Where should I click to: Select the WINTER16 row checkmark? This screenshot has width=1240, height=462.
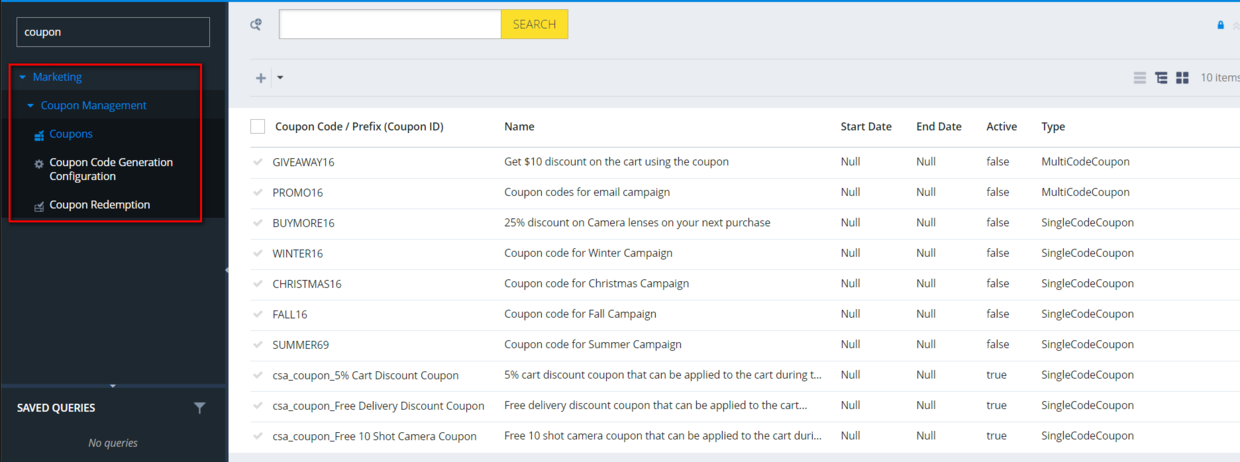click(x=258, y=253)
